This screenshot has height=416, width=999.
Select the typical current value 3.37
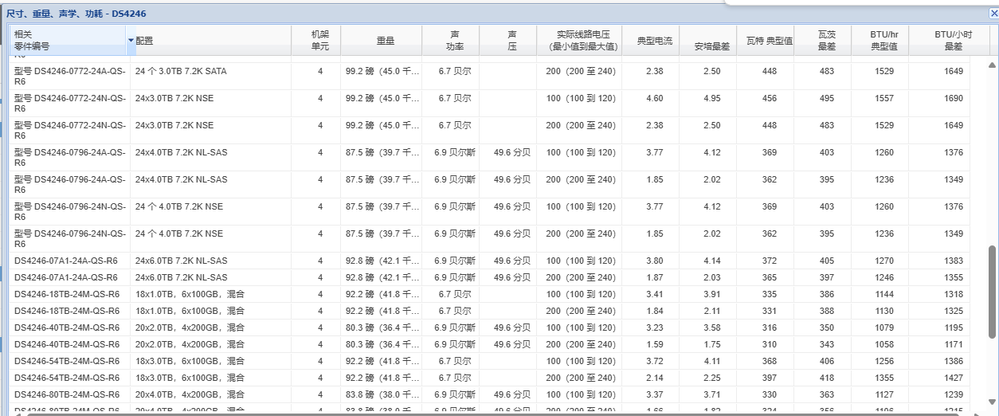coord(654,394)
